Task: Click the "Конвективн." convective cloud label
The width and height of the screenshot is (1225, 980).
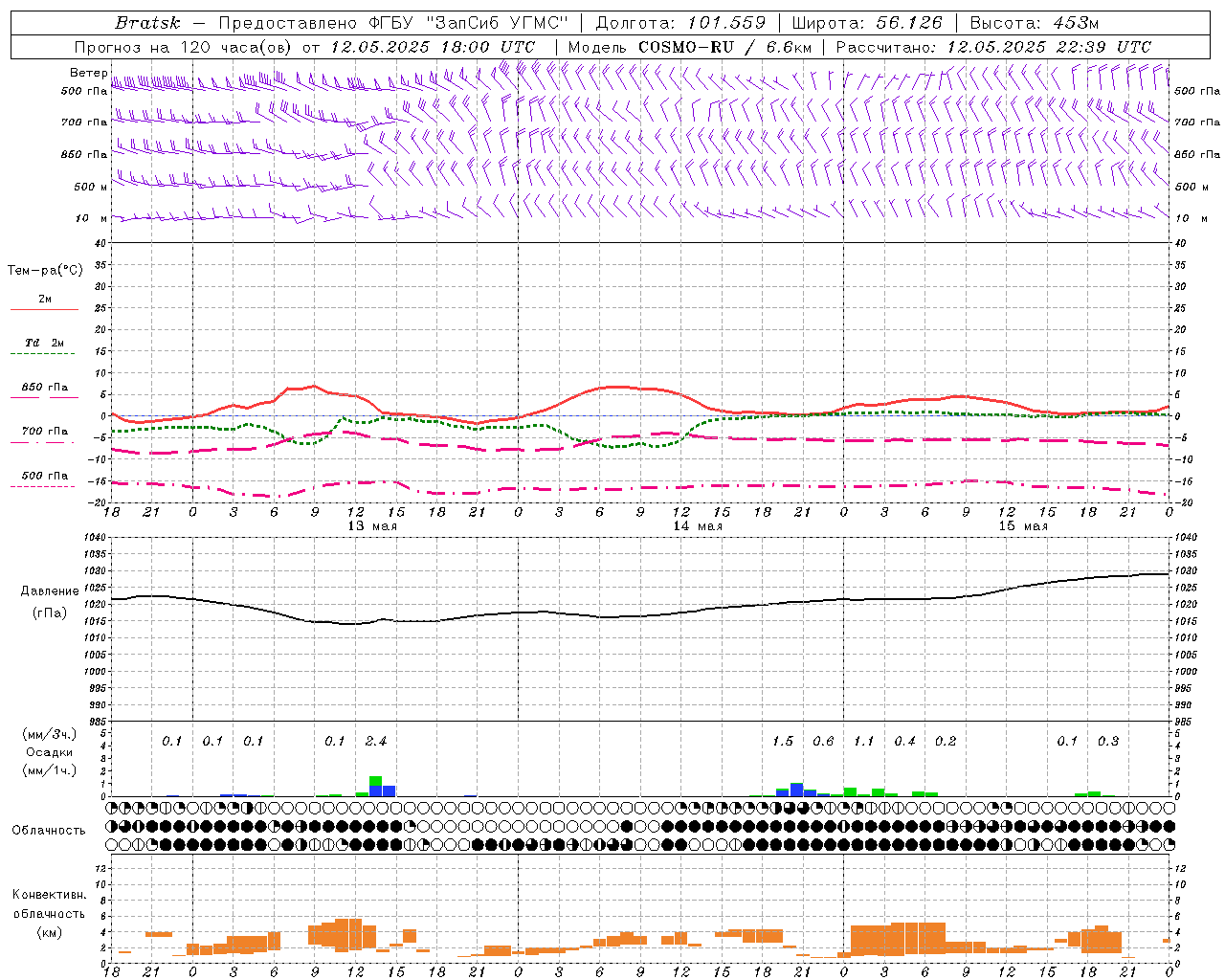Action: click(x=49, y=895)
